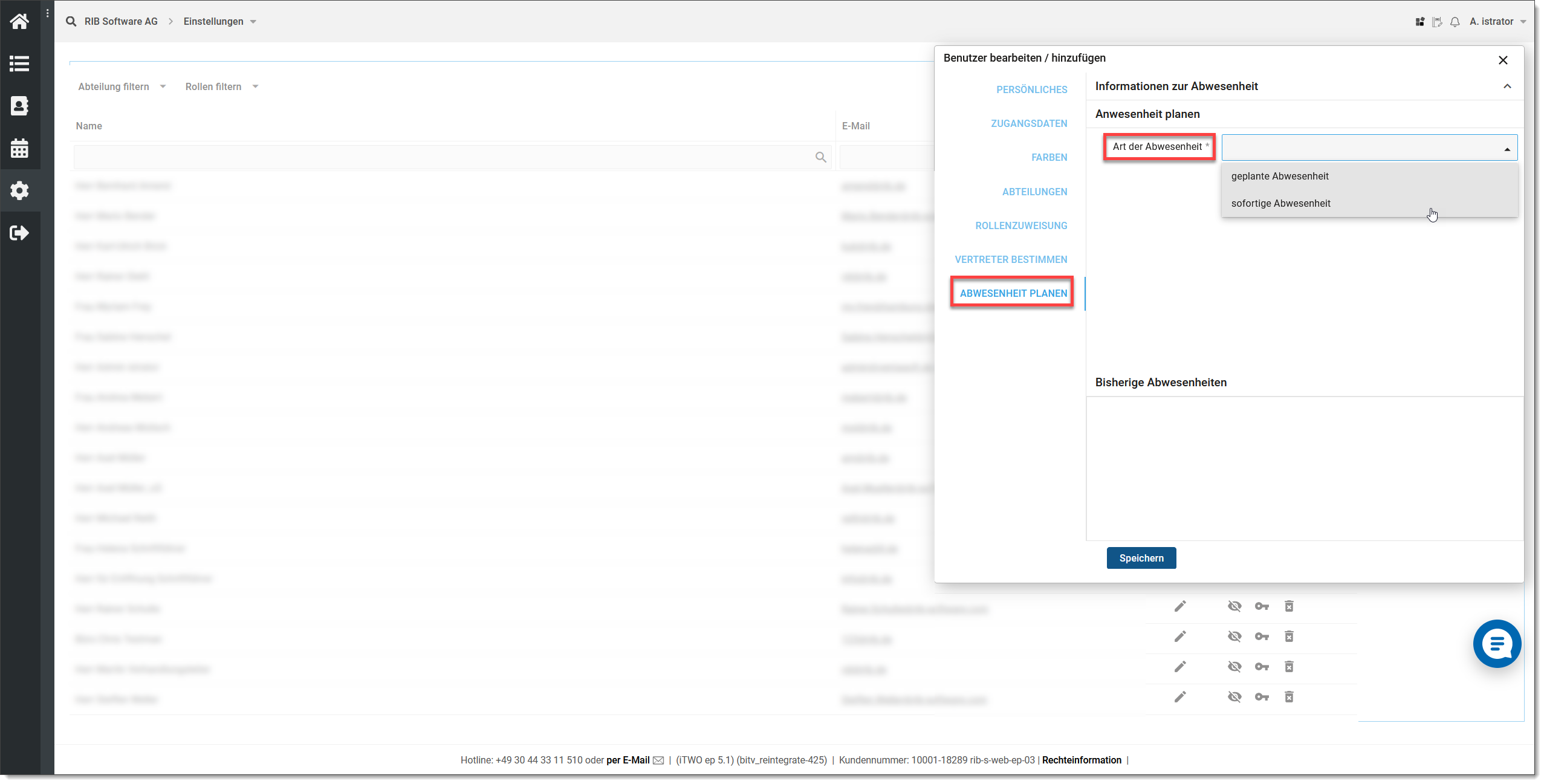Go to the home dashboard icon
The image size is (1544, 784).
19,21
